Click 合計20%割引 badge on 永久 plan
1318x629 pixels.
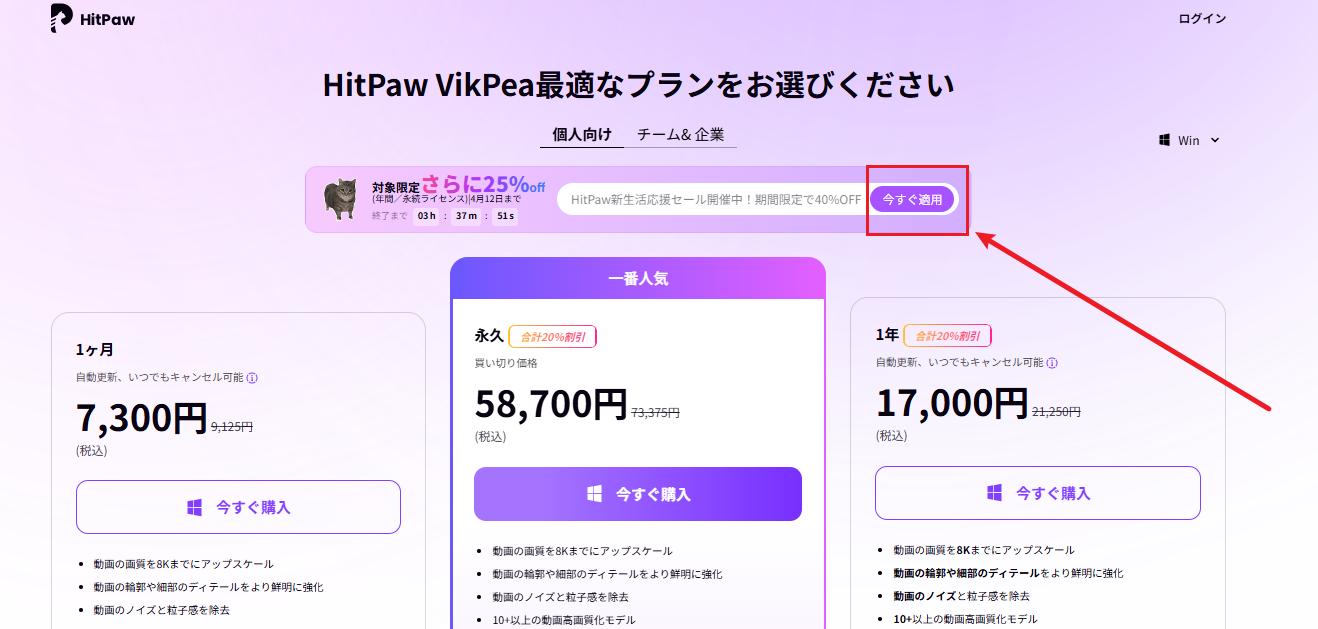pos(552,337)
